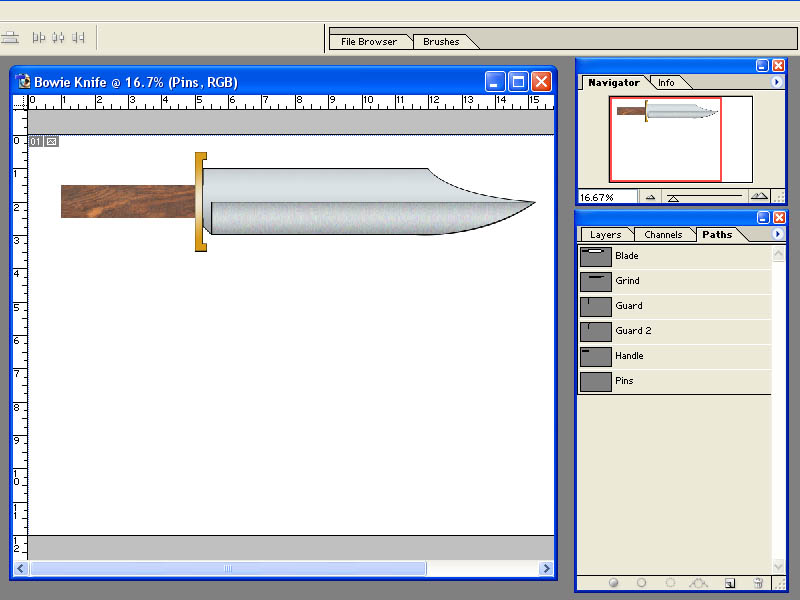The width and height of the screenshot is (800, 600).
Task: Load path as a selection icon
Action: click(x=670, y=583)
